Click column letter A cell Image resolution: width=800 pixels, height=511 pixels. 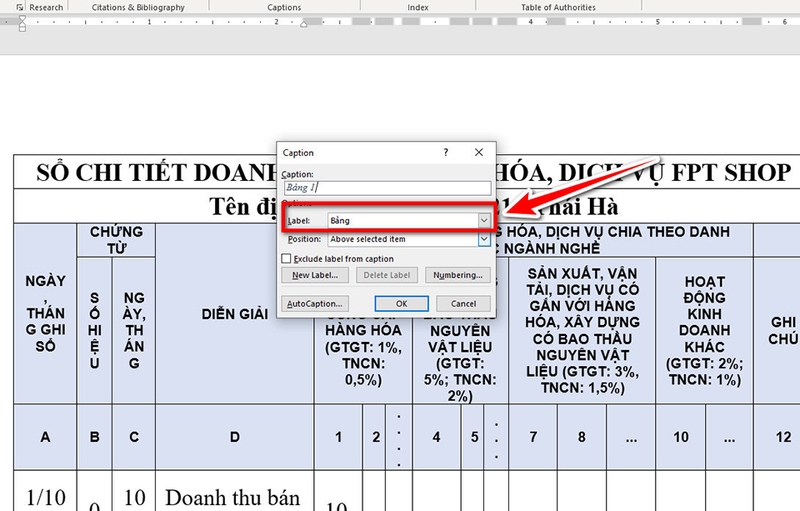[x=45, y=437]
